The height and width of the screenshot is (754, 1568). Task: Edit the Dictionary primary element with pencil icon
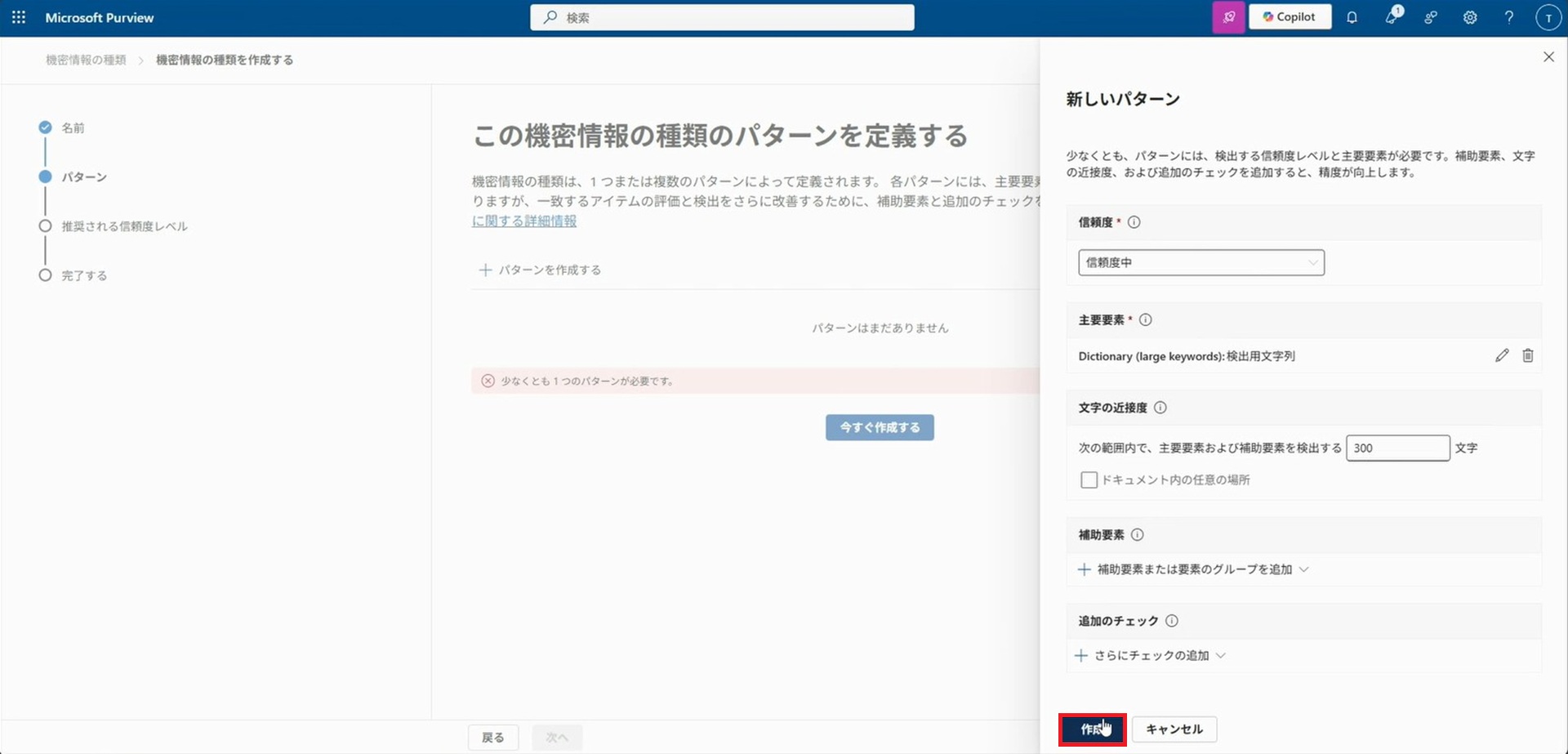click(1502, 355)
